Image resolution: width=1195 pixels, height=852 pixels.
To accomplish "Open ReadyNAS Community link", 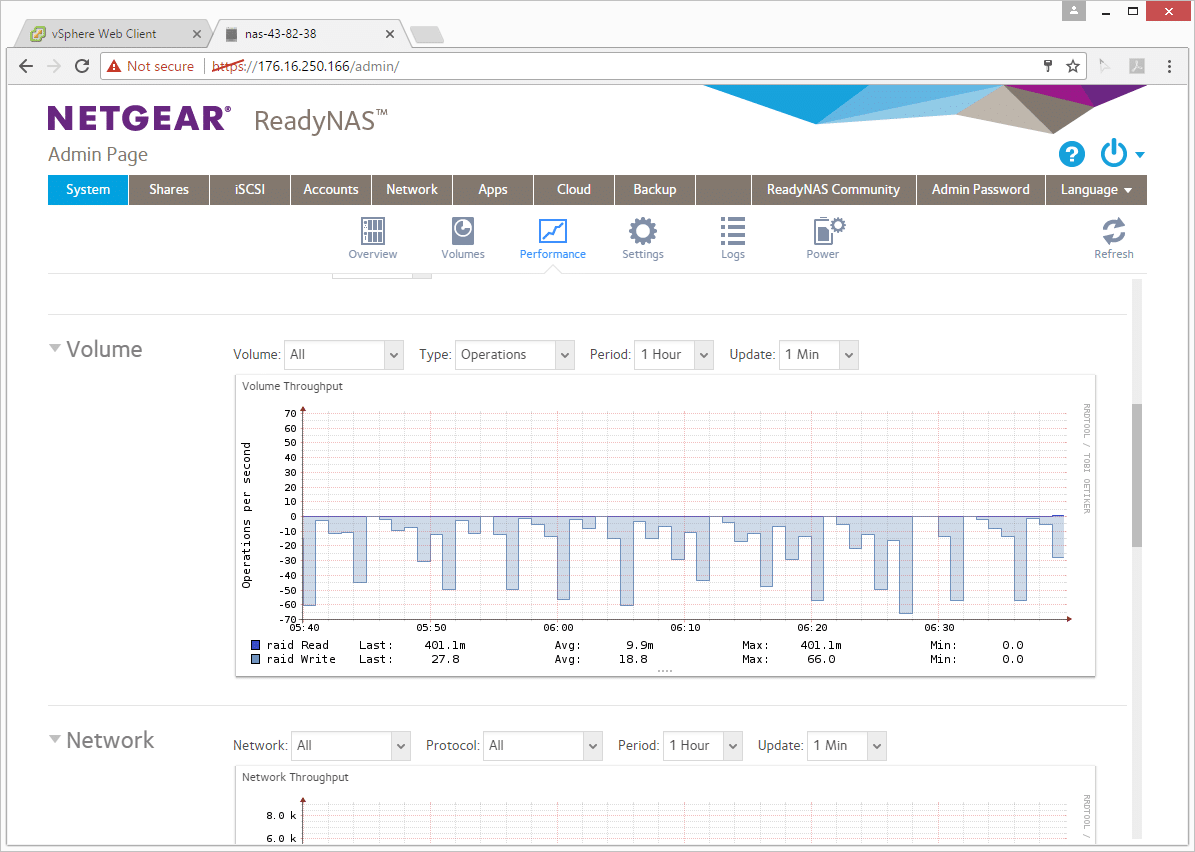I will [833, 190].
